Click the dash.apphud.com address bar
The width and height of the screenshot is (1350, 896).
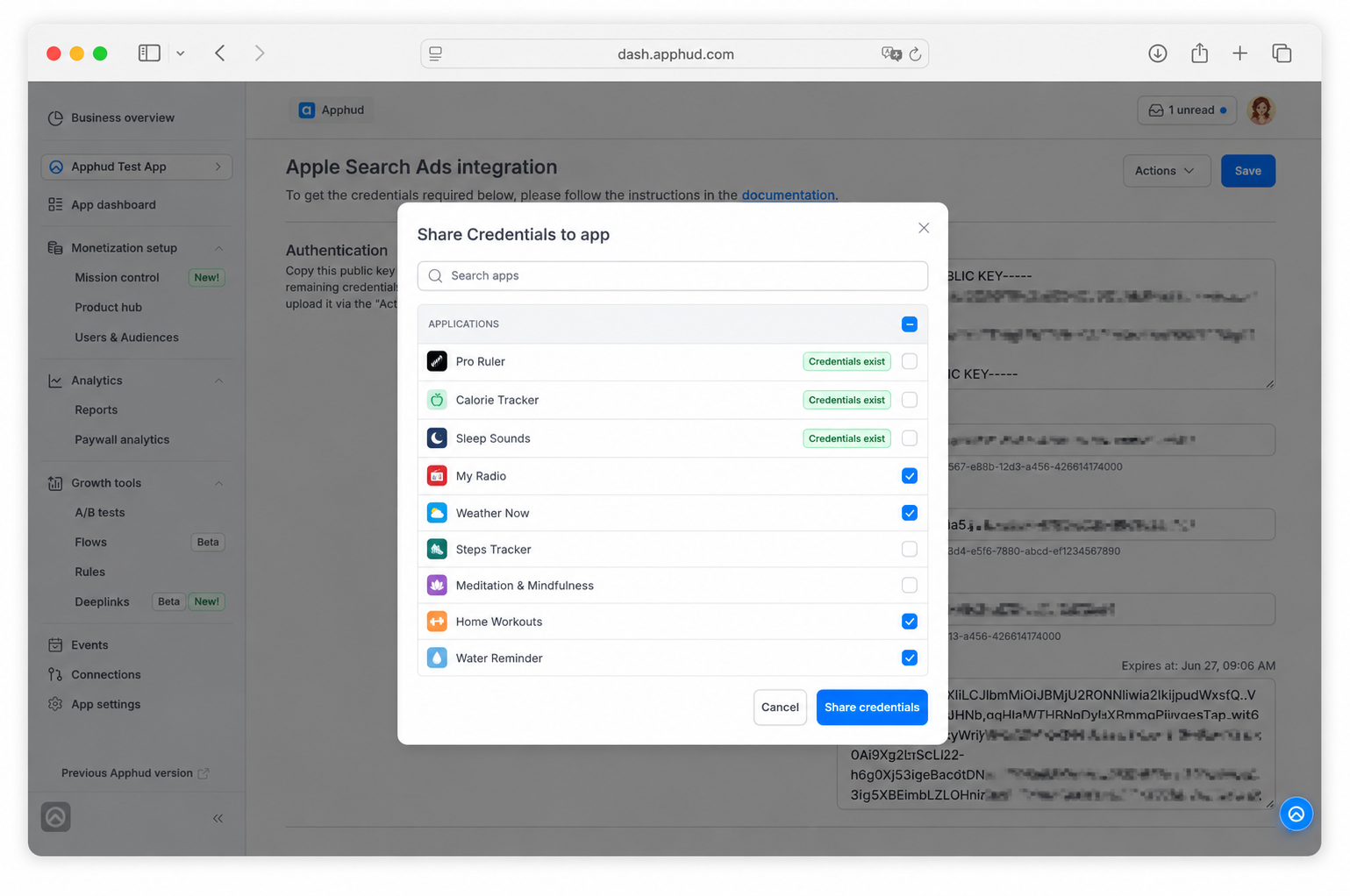tap(675, 54)
